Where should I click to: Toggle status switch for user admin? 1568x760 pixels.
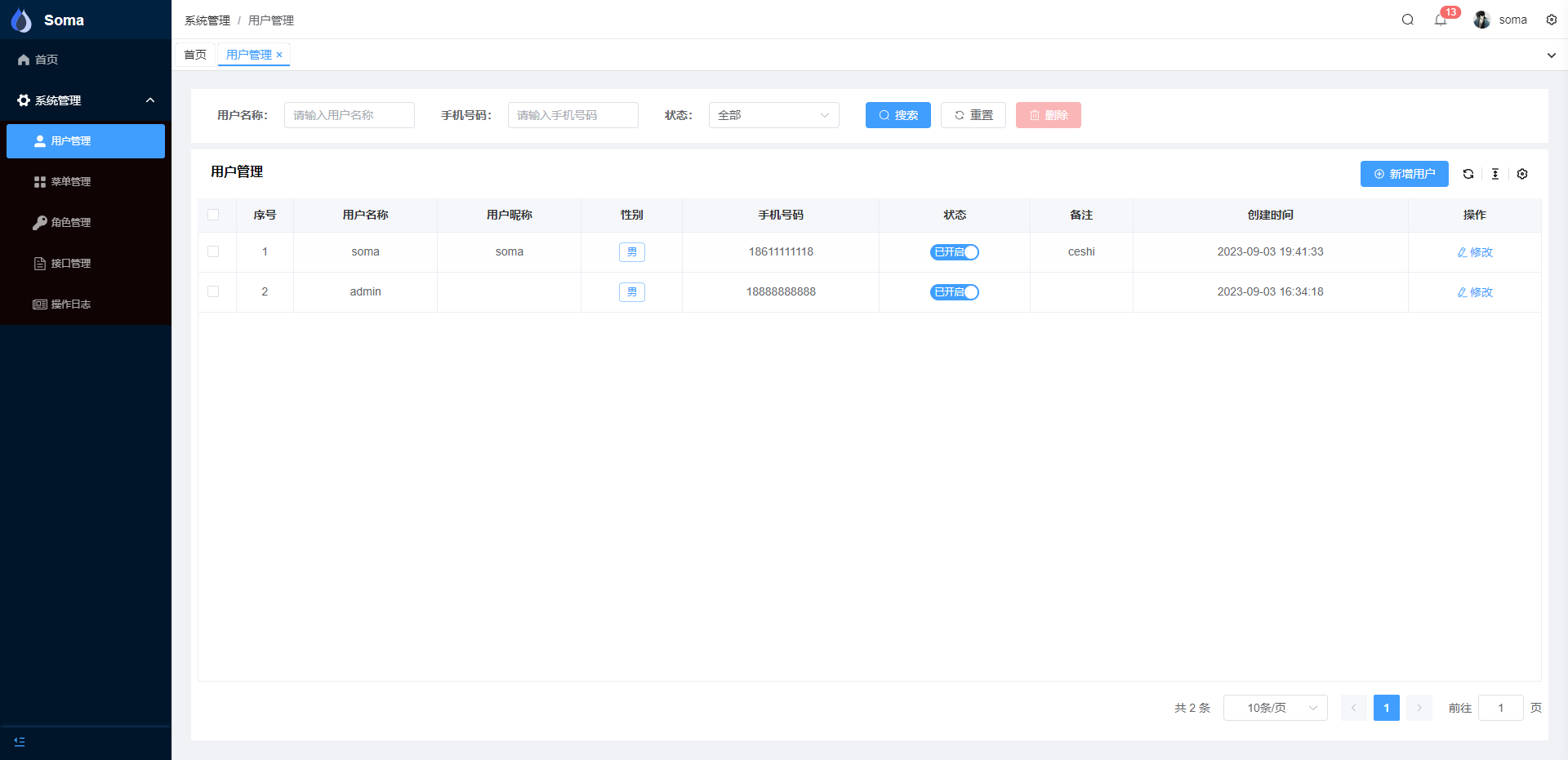coord(954,292)
